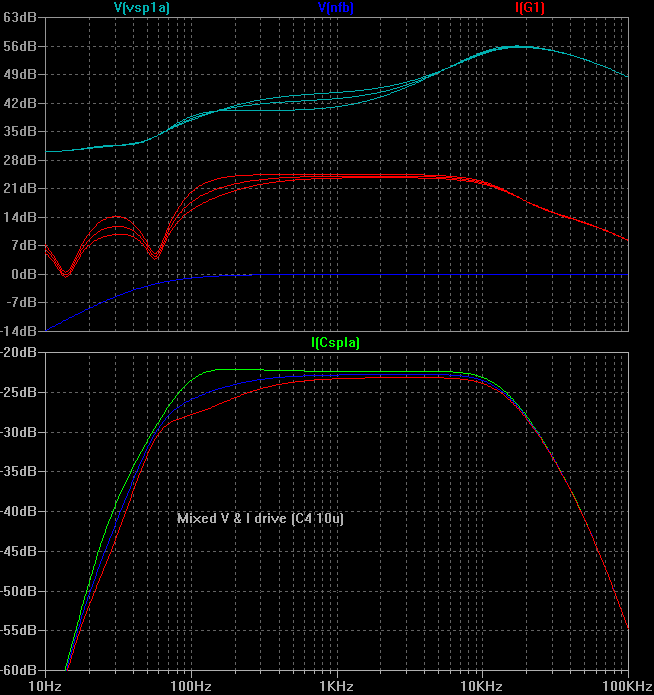654x695 pixels.
Task: Click the V(vsp1a) trace label
Action: coord(142,8)
